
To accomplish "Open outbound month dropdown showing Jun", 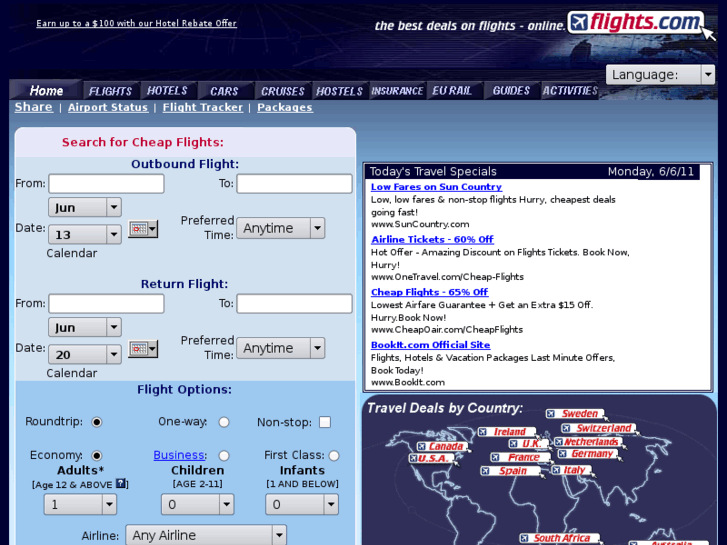I will pyautogui.click(x=85, y=207).
